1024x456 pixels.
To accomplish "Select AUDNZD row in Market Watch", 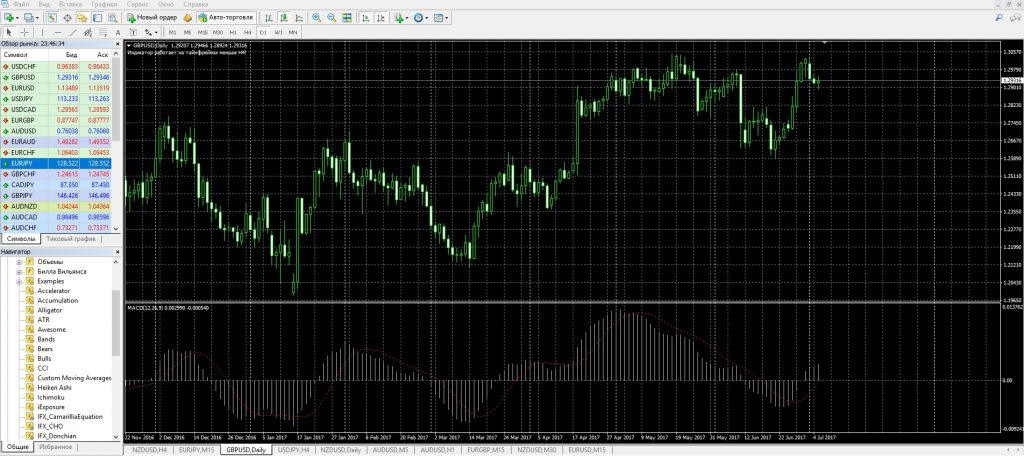I will tap(56, 206).
